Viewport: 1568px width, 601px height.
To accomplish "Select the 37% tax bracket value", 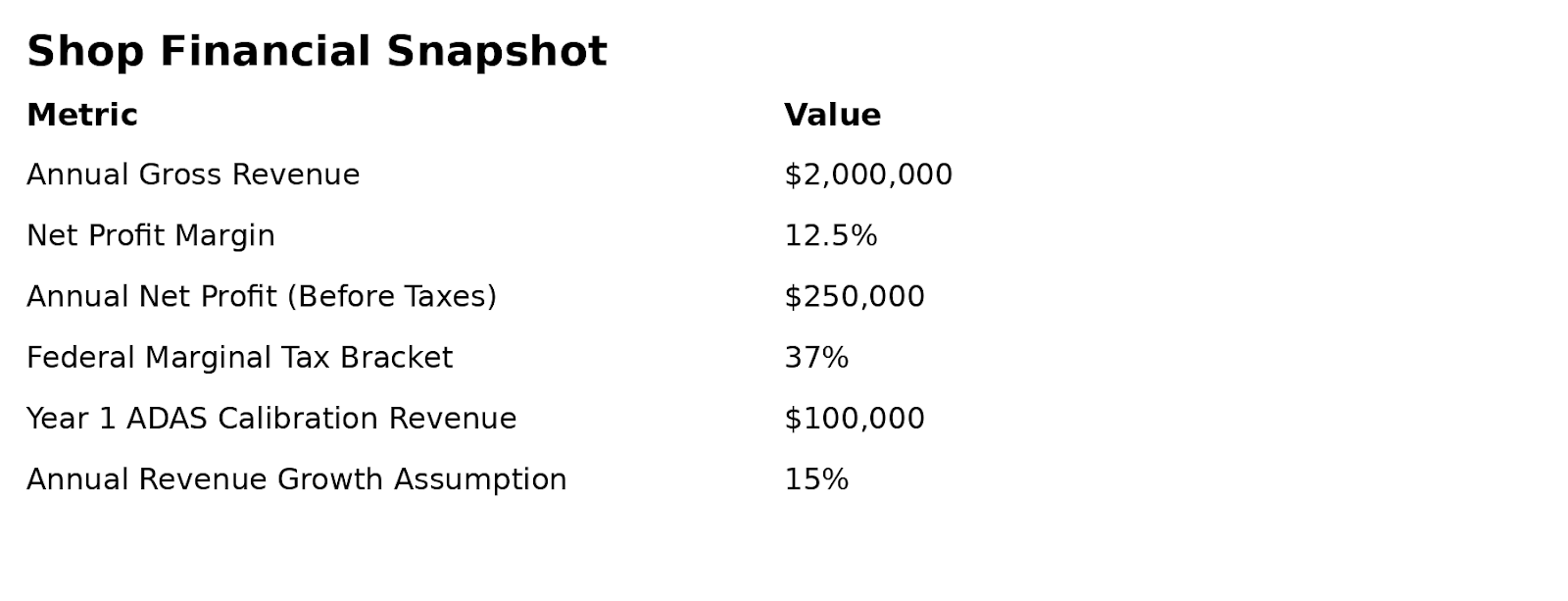I will pyautogui.click(x=815, y=358).
